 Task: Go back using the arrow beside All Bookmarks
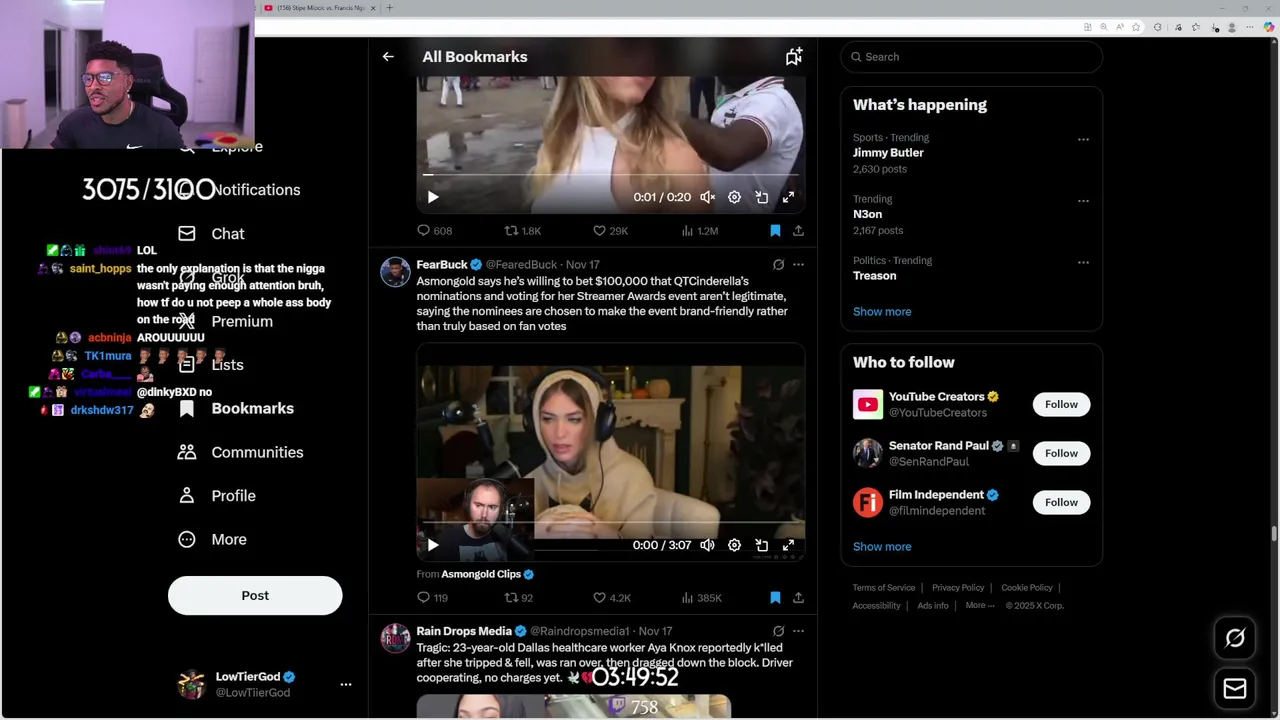tap(388, 57)
